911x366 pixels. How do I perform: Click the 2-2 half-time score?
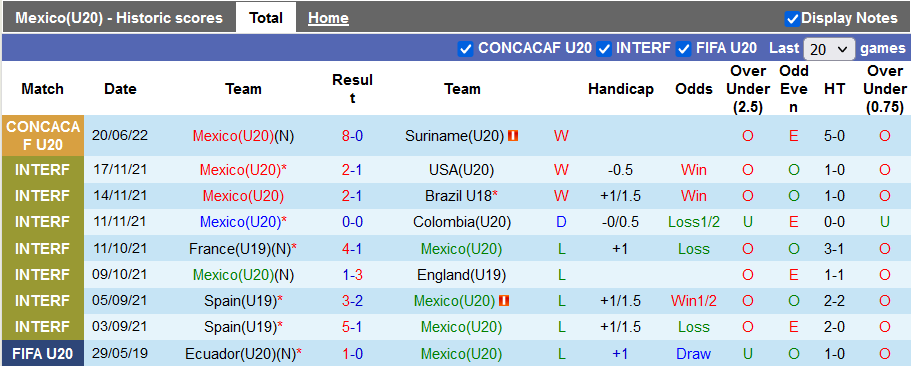click(x=834, y=300)
